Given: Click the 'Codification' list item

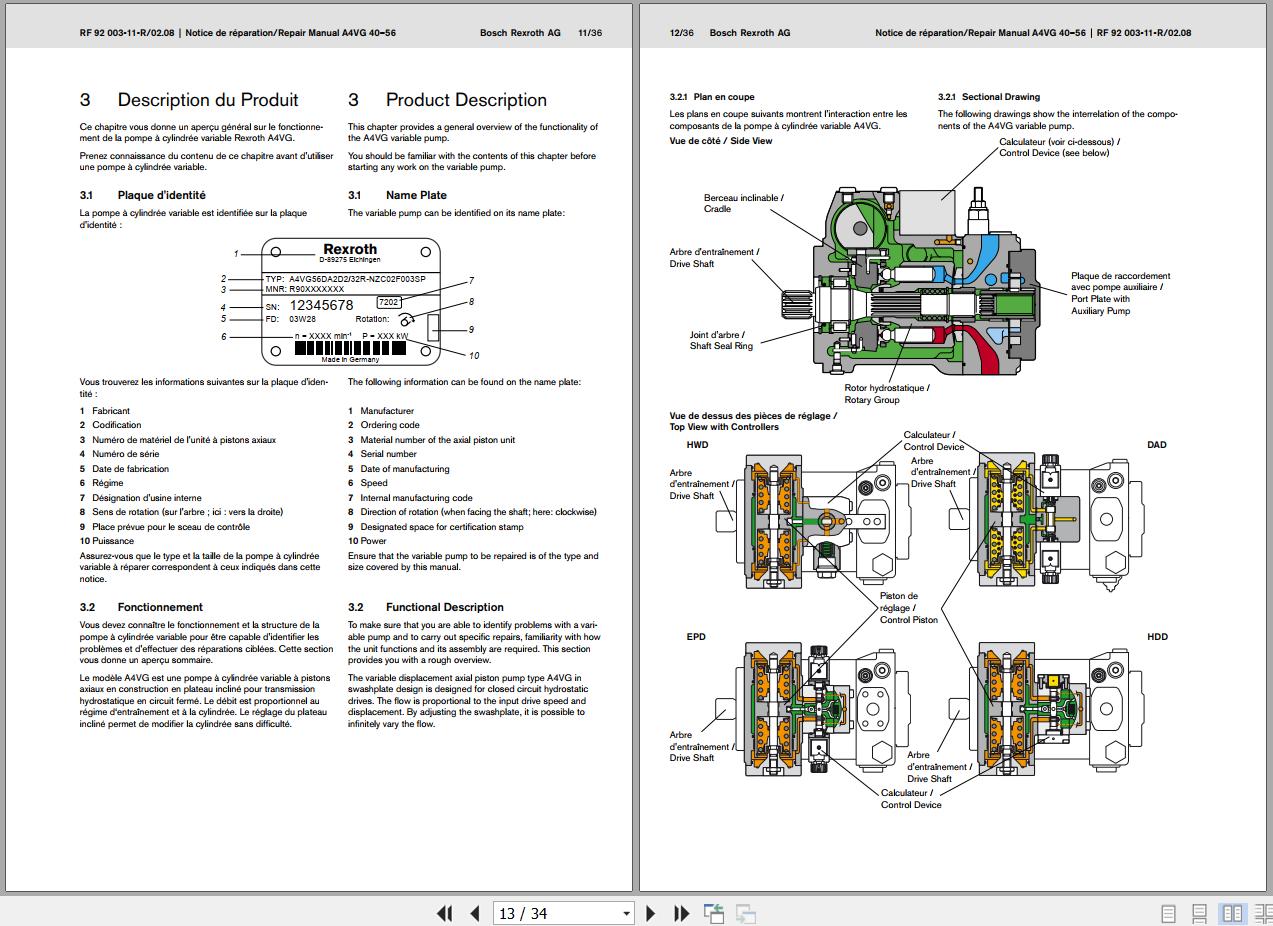Looking at the screenshot, I should coord(117,425).
